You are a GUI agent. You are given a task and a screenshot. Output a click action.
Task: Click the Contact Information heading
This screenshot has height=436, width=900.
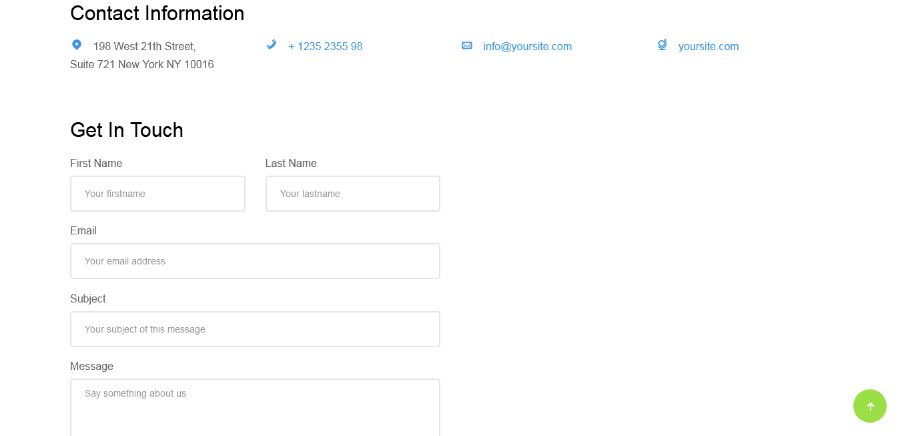coord(157,13)
